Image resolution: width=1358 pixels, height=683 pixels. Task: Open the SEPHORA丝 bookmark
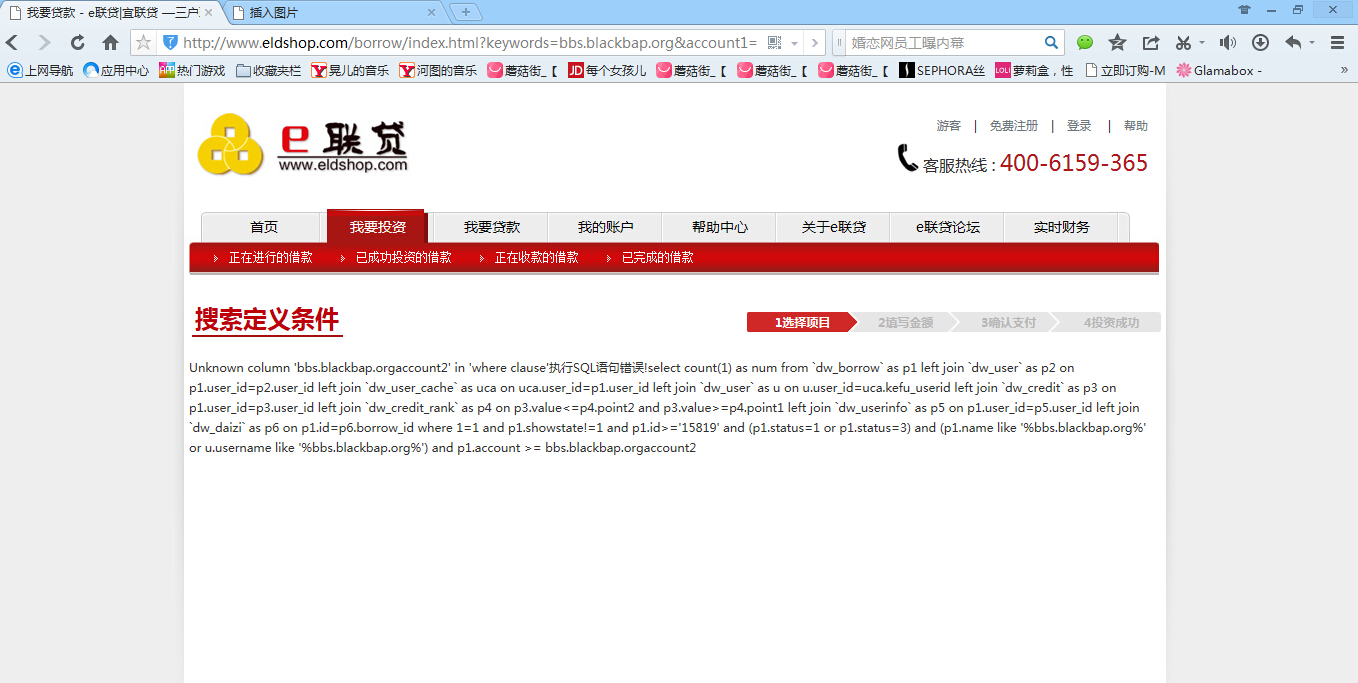[941, 70]
